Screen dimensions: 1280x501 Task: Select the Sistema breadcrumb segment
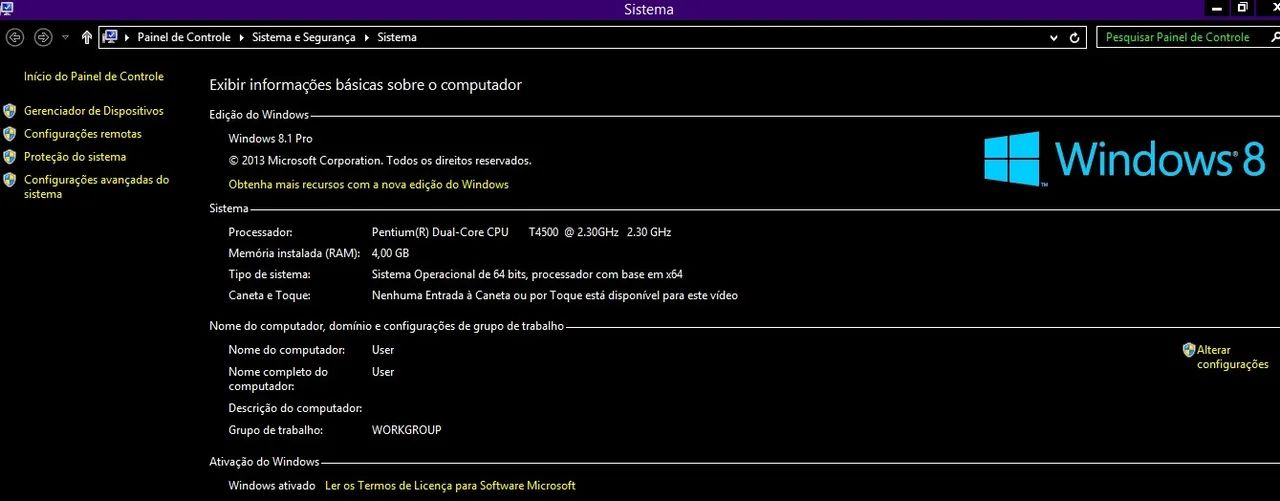click(397, 37)
